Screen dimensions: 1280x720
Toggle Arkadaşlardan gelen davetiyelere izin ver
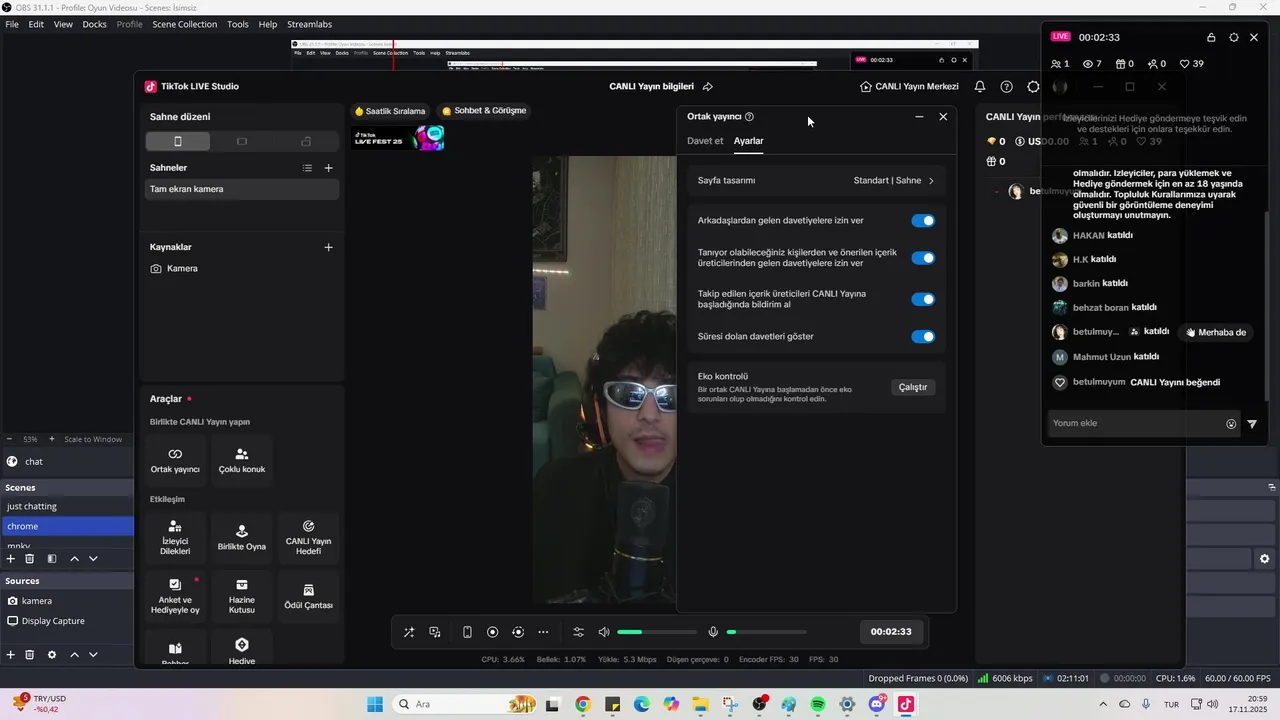tap(923, 221)
